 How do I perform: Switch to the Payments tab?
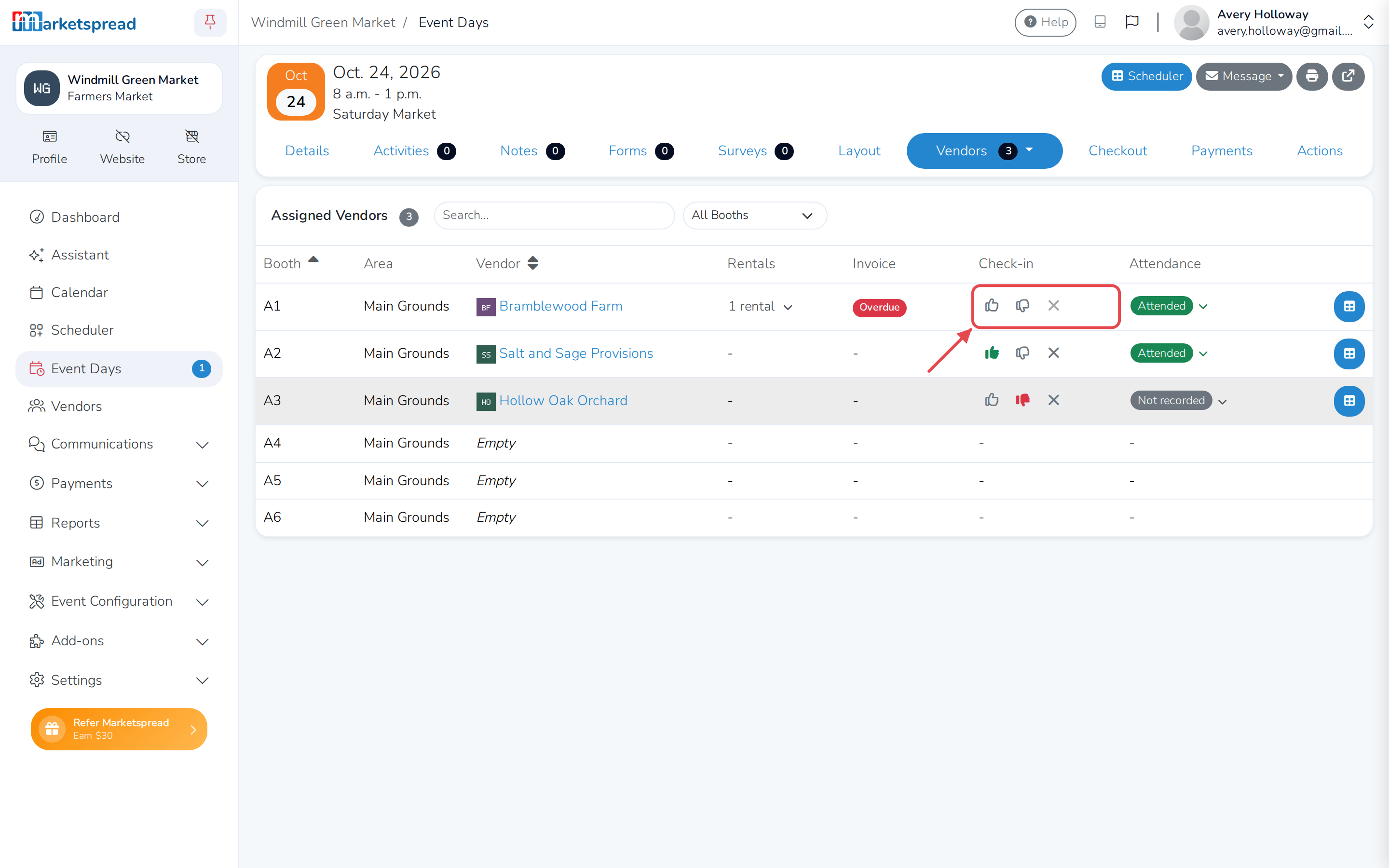coord(1221,151)
